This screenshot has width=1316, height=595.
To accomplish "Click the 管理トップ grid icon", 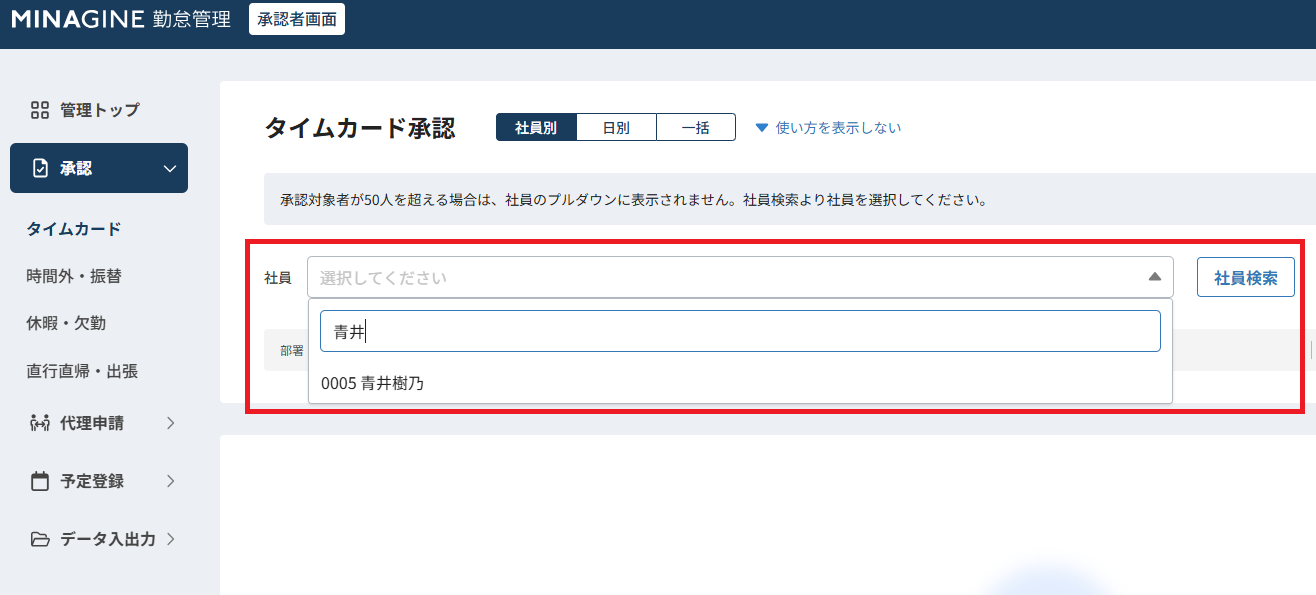I will (x=40, y=110).
